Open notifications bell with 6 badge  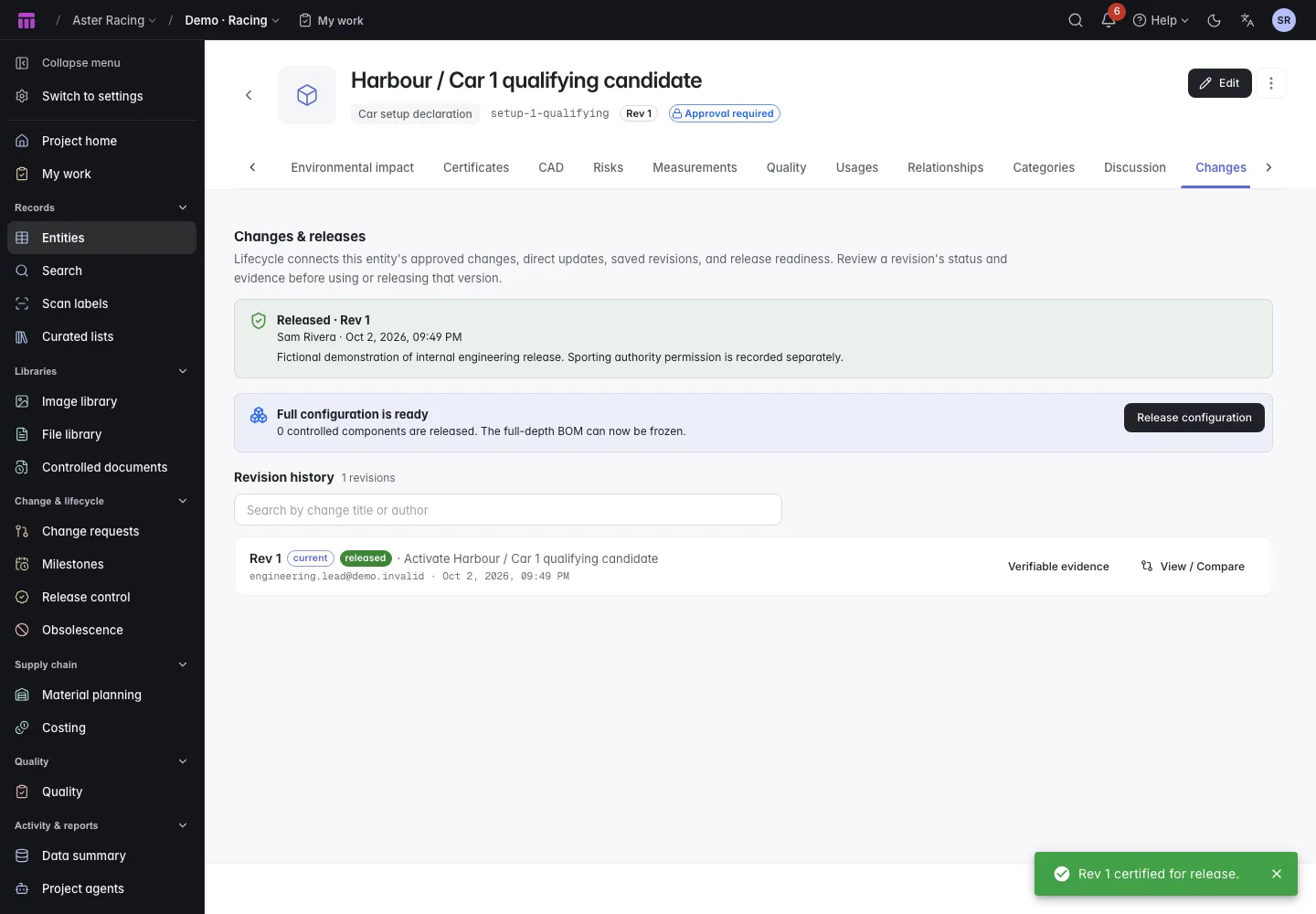(1109, 20)
